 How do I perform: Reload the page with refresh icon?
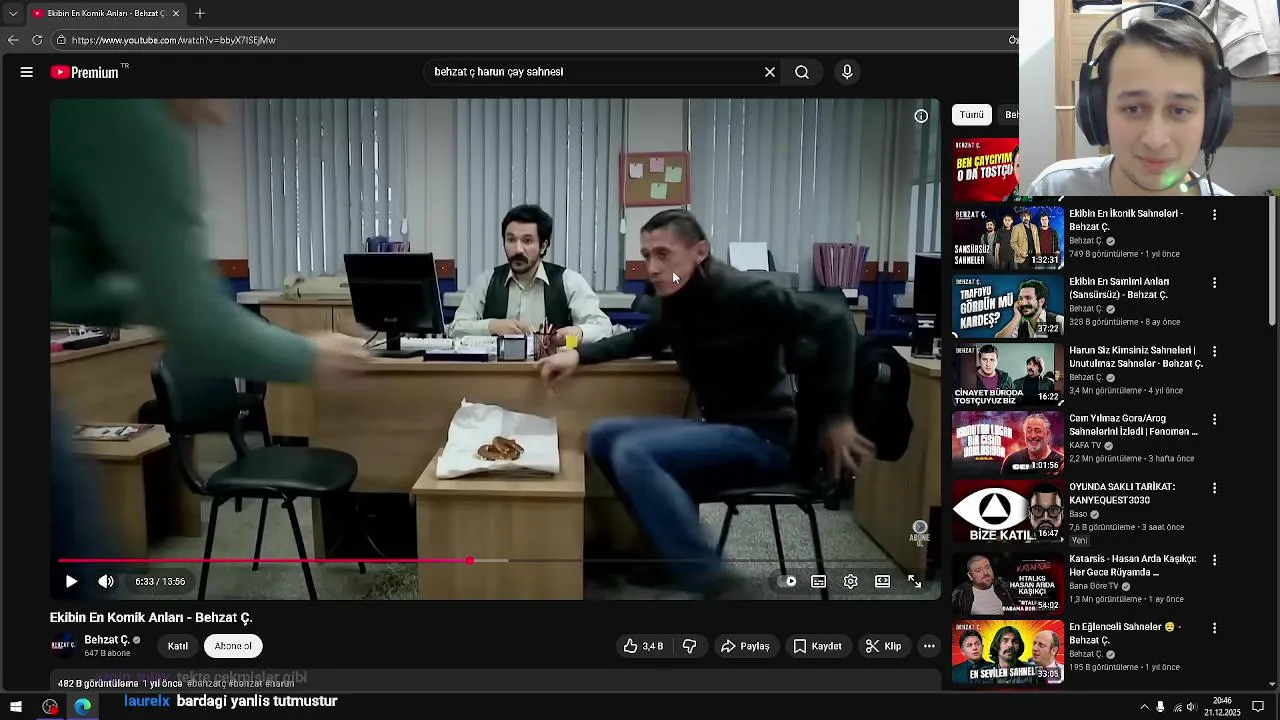37,40
